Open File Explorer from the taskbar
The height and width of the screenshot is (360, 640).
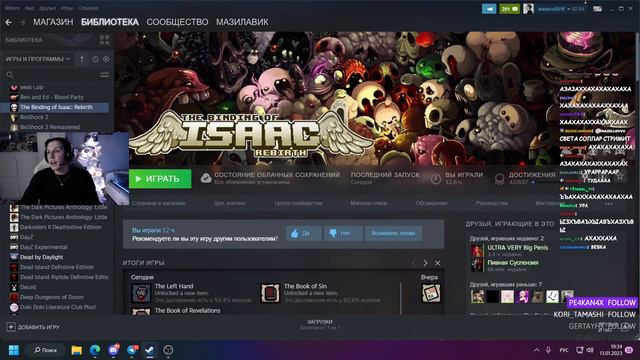coord(76,350)
